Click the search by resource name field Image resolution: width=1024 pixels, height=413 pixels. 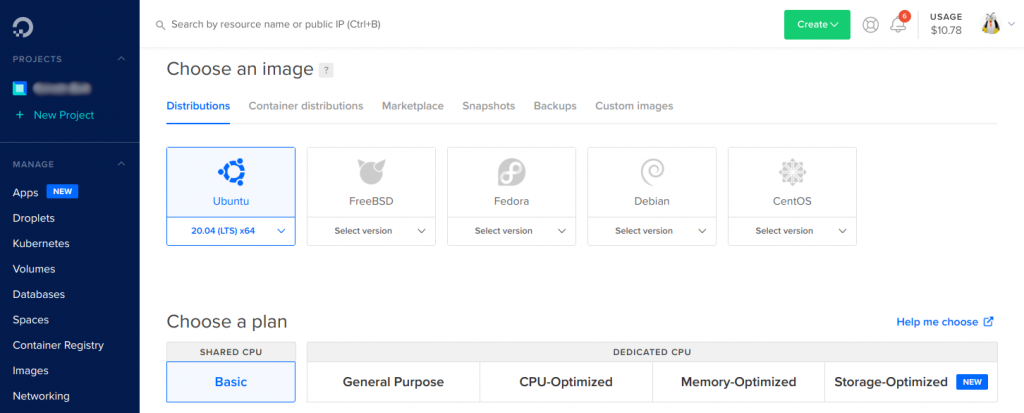(276, 25)
